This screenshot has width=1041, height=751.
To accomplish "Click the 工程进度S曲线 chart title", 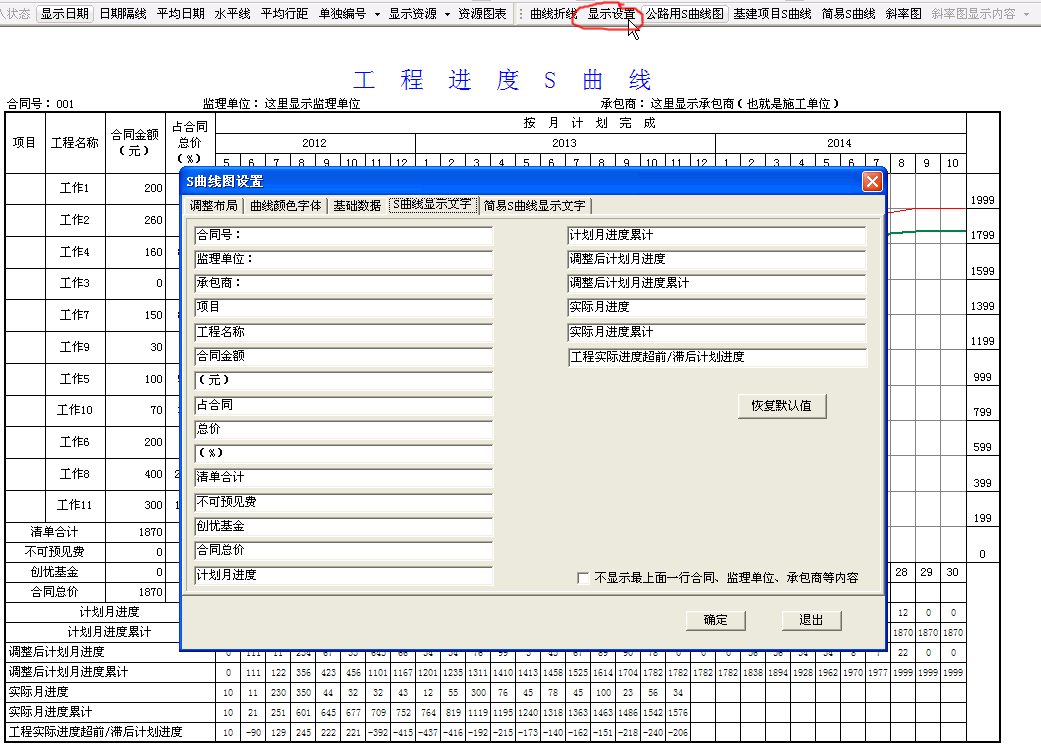I will (502, 80).
